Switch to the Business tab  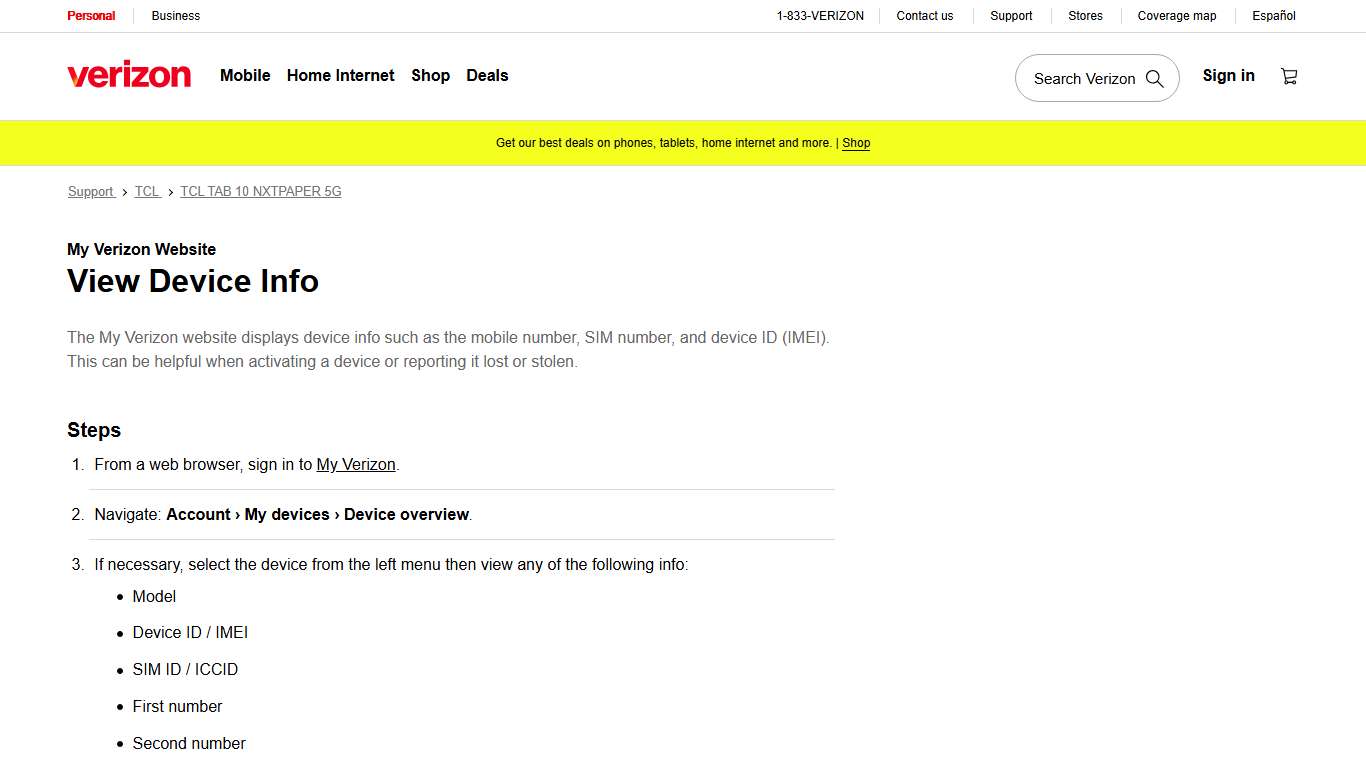pos(175,15)
